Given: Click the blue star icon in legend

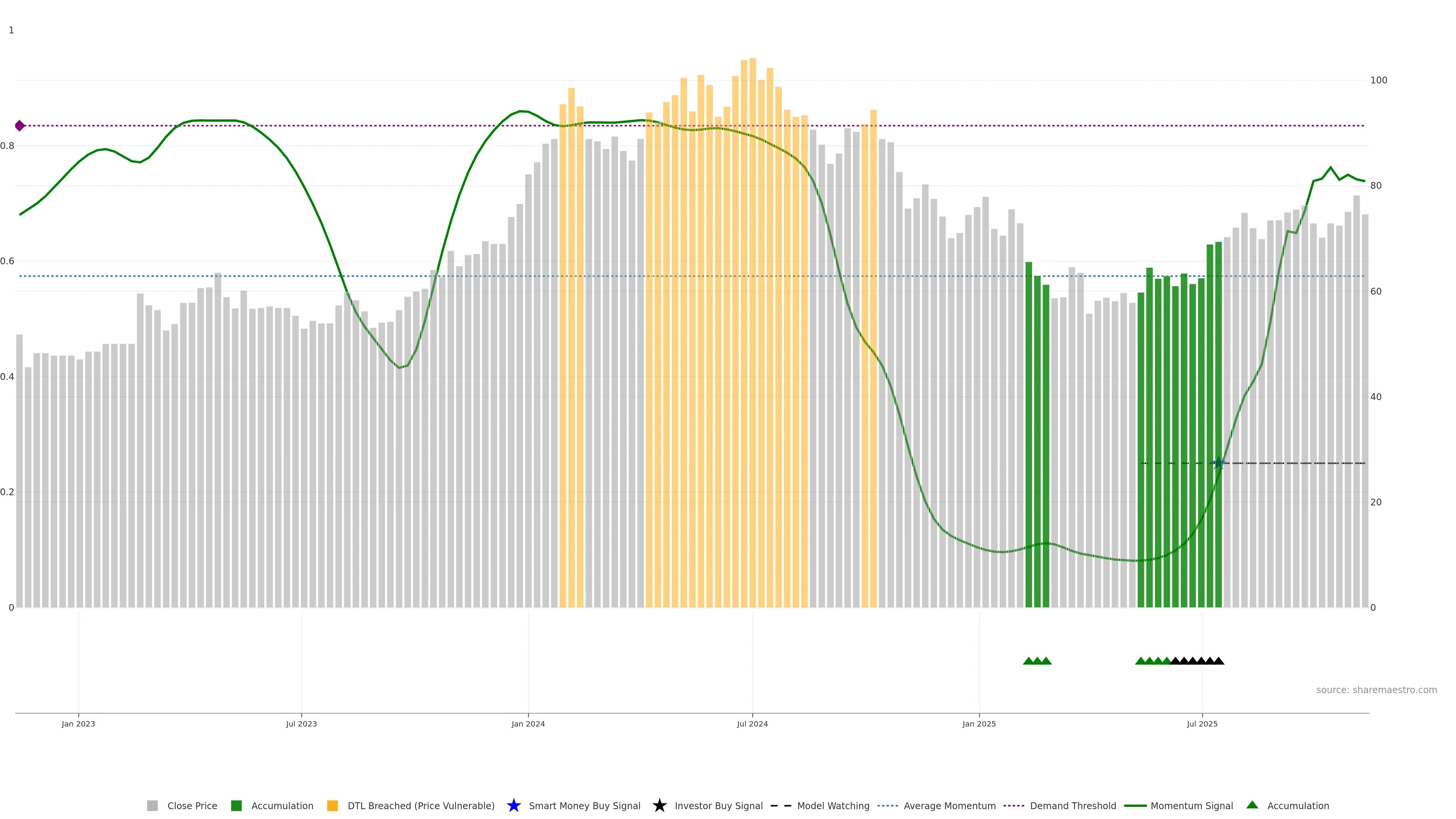Looking at the screenshot, I should [x=513, y=805].
